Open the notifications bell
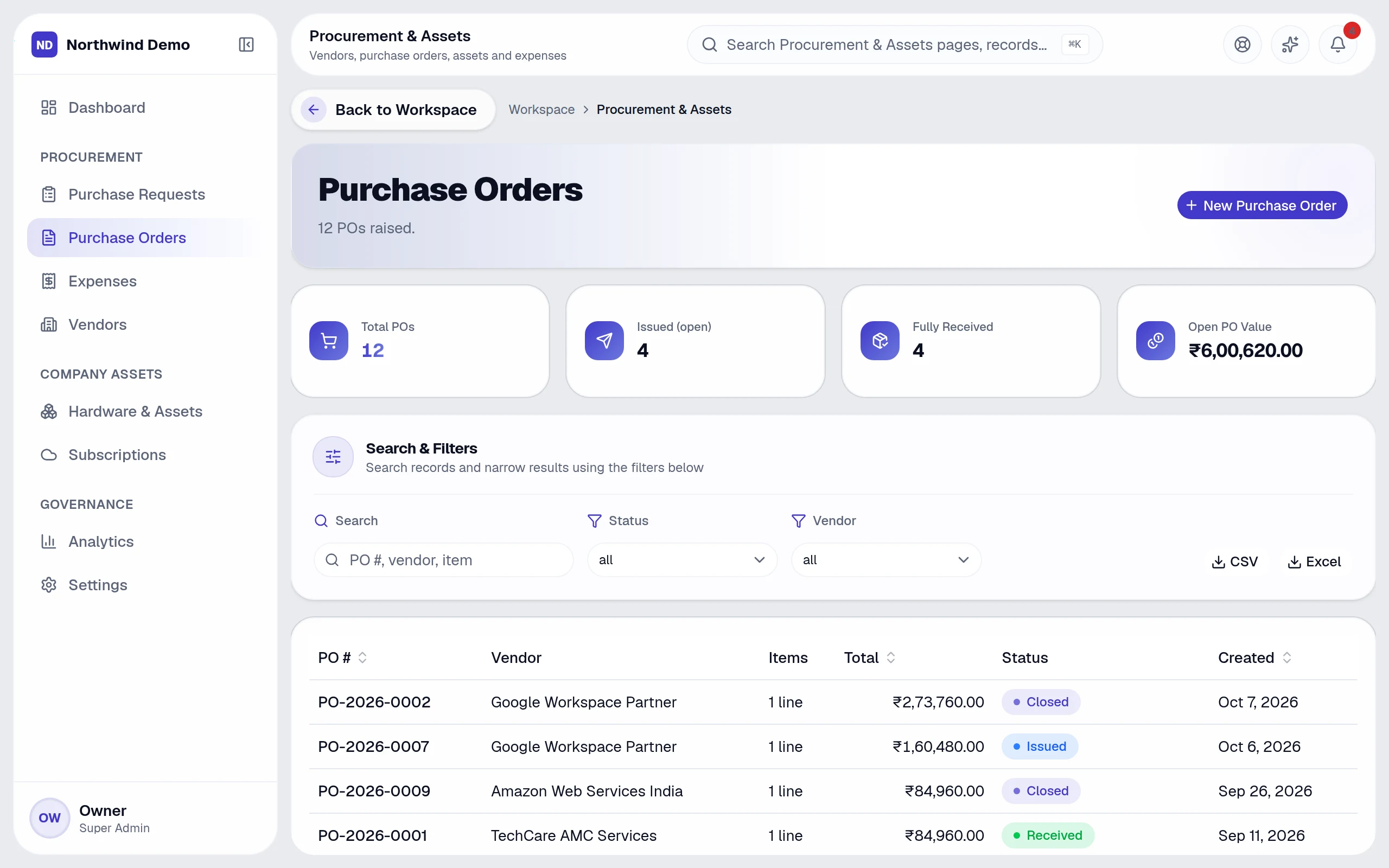Image resolution: width=1389 pixels, height=868 pixels. (x=1337, y=44)
